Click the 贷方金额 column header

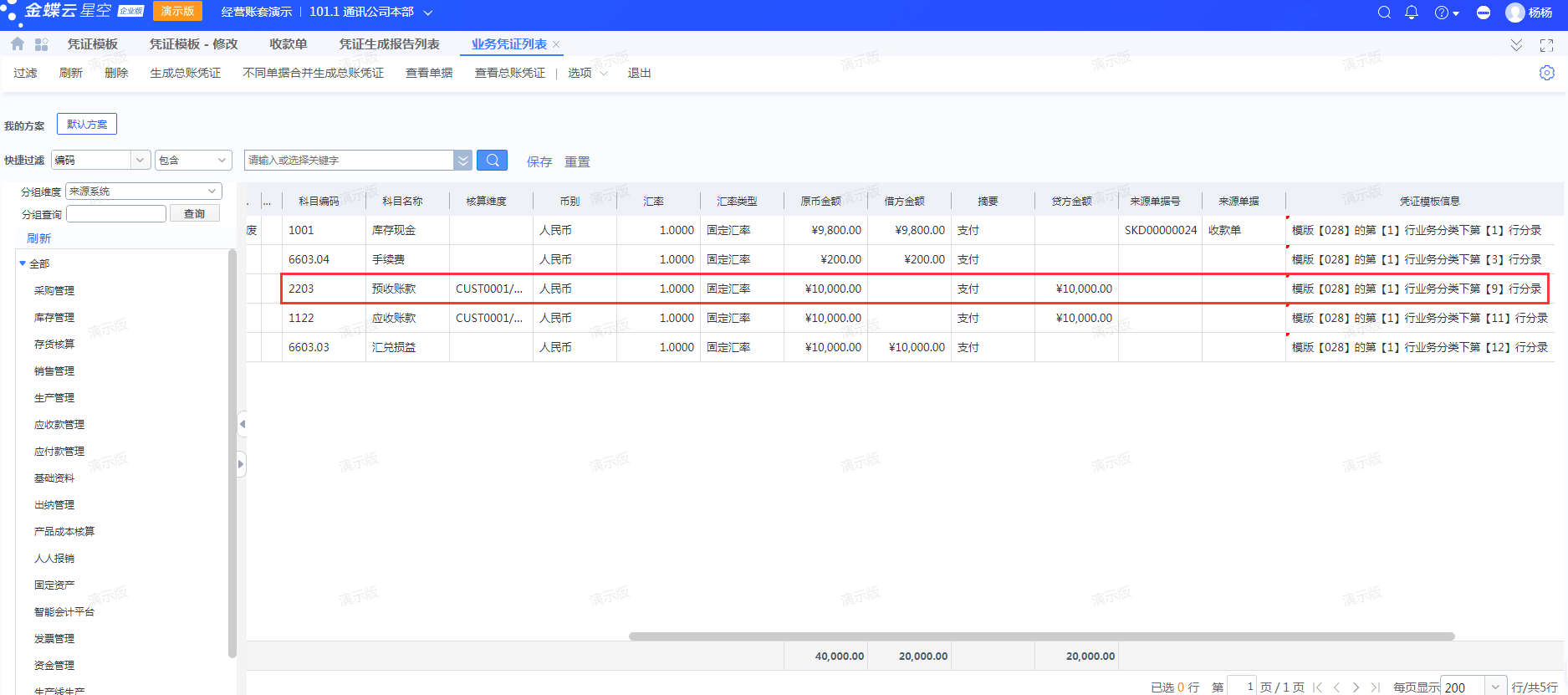tap(1071, 201)
